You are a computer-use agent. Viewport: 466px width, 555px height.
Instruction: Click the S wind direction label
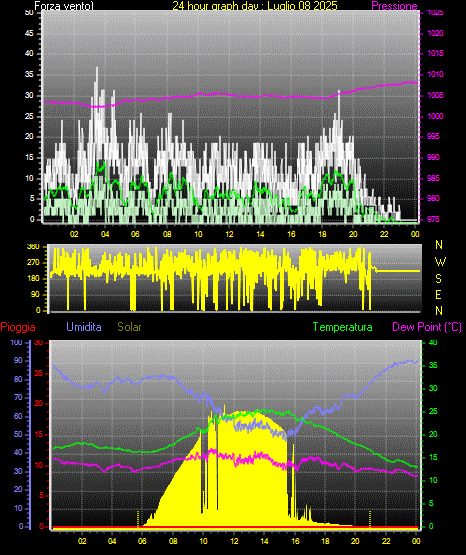(x=438, y=279)
